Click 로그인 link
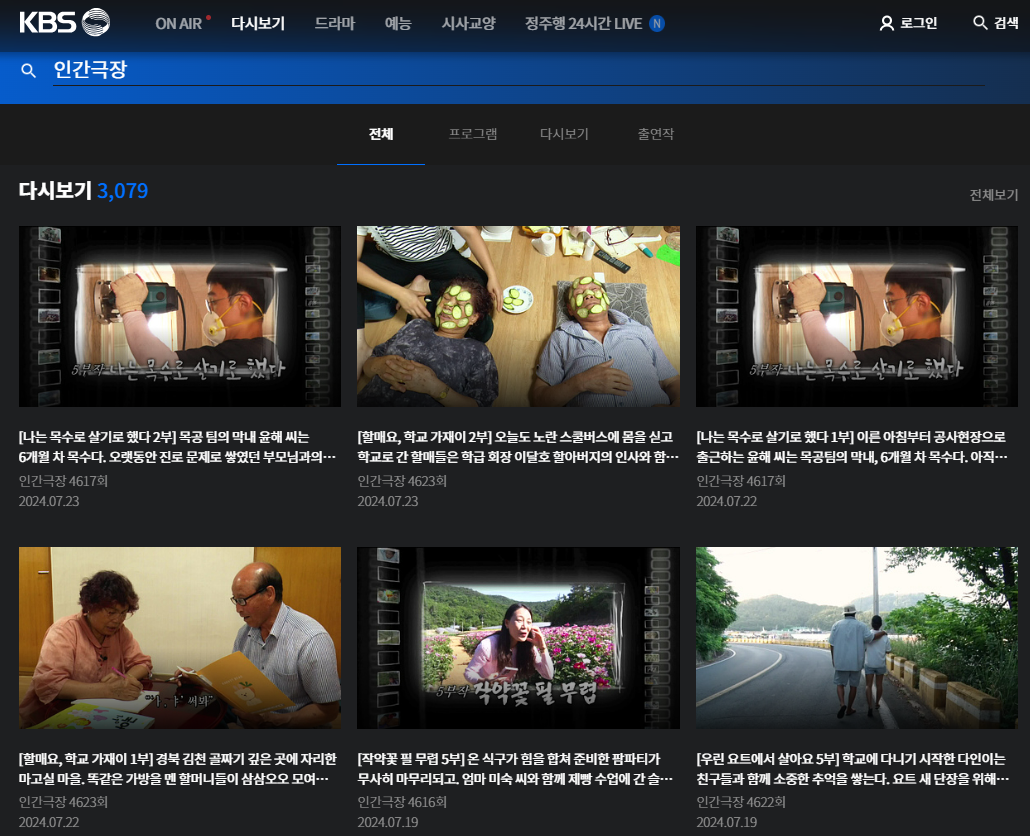Image resolution: width=1030 pixels, height=836 pixels. [918, 23]
